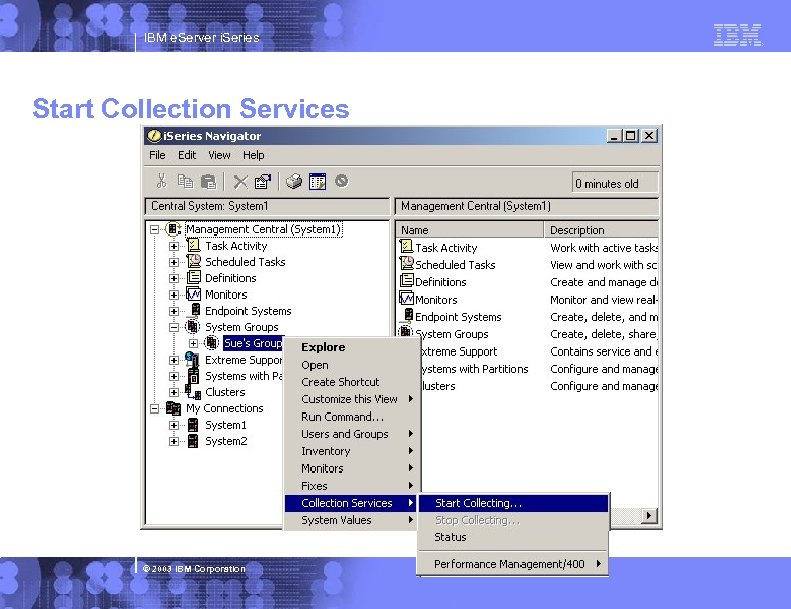Open the File menu
This screenshot has width=791, height=609.
pyautogui.click(x=157, y=155)
